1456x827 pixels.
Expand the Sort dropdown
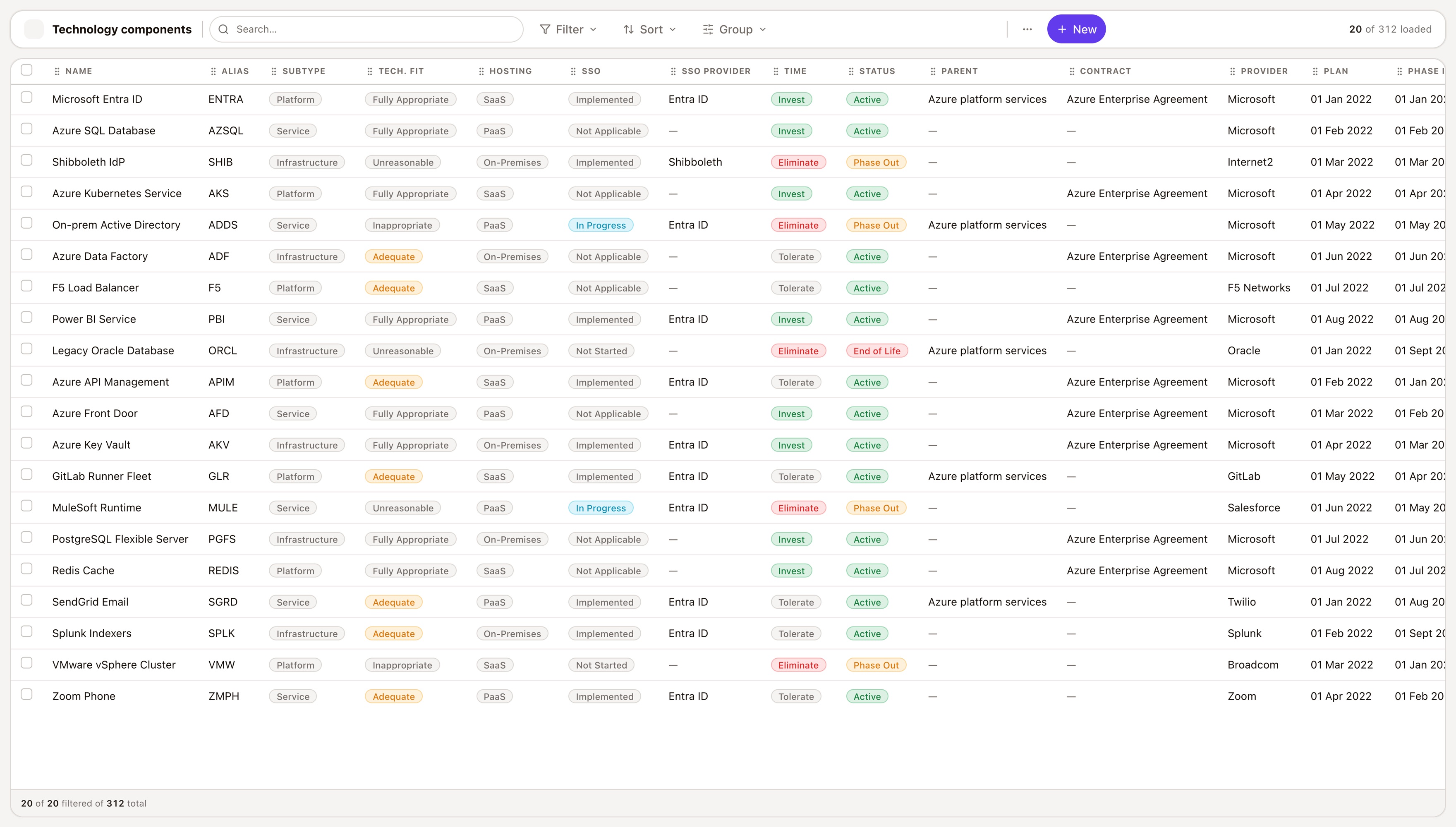tap(650, 29)
